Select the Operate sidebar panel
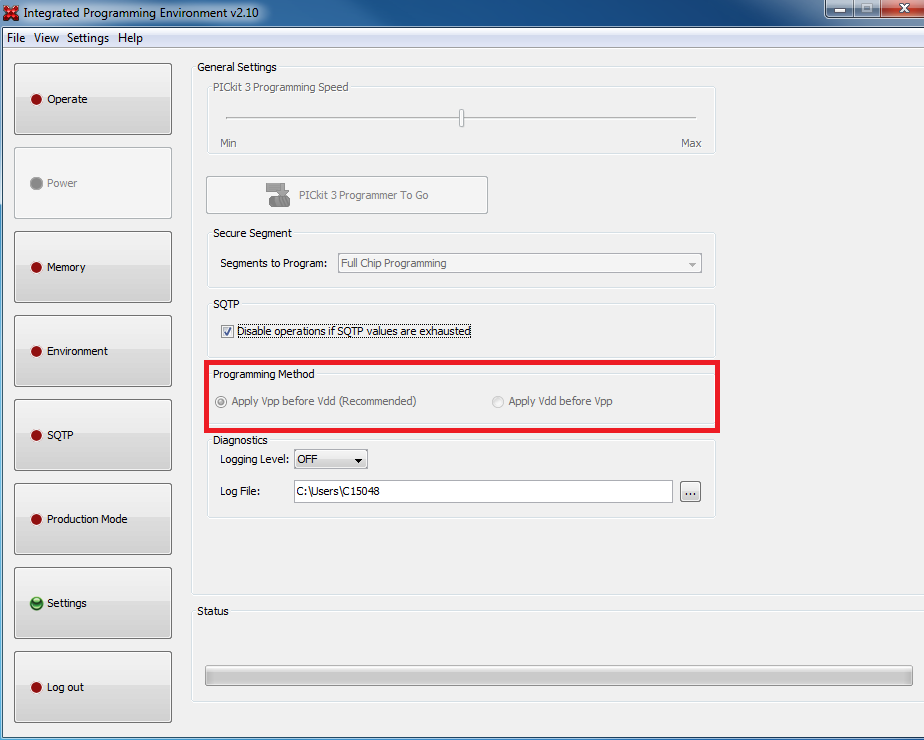 (x=92, y=99)
